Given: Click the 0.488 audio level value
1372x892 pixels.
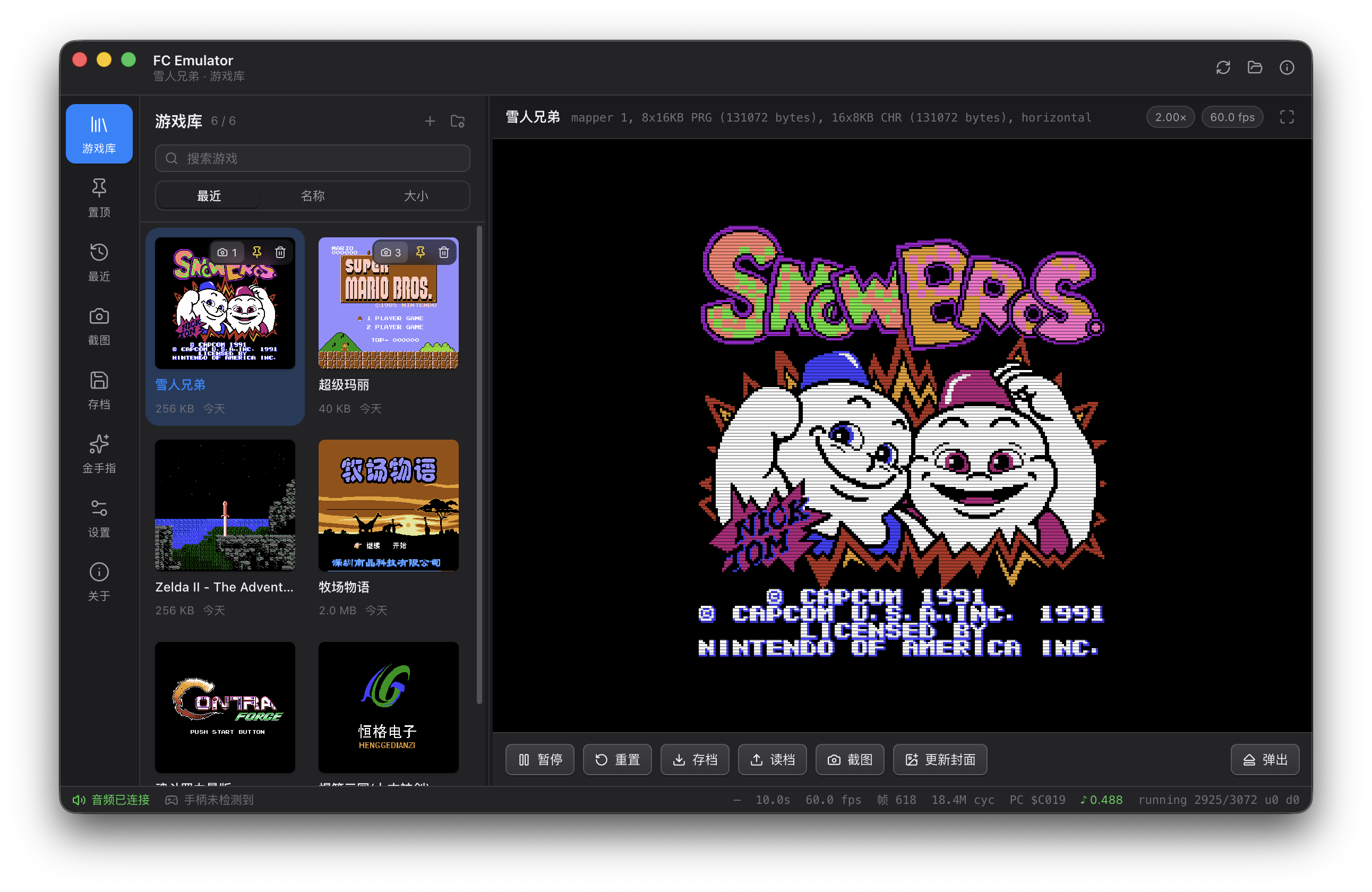Looking at the screenshot, I should (x=1101, y=800).
